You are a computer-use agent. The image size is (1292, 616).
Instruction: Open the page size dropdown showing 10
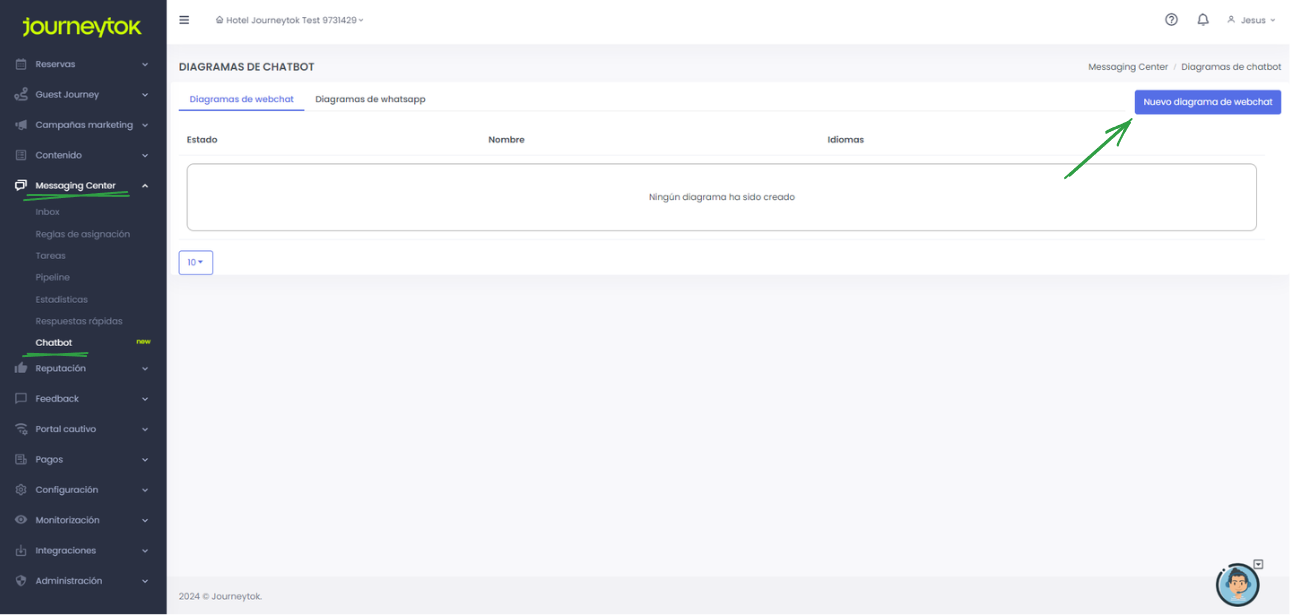[x=195, y=262]
